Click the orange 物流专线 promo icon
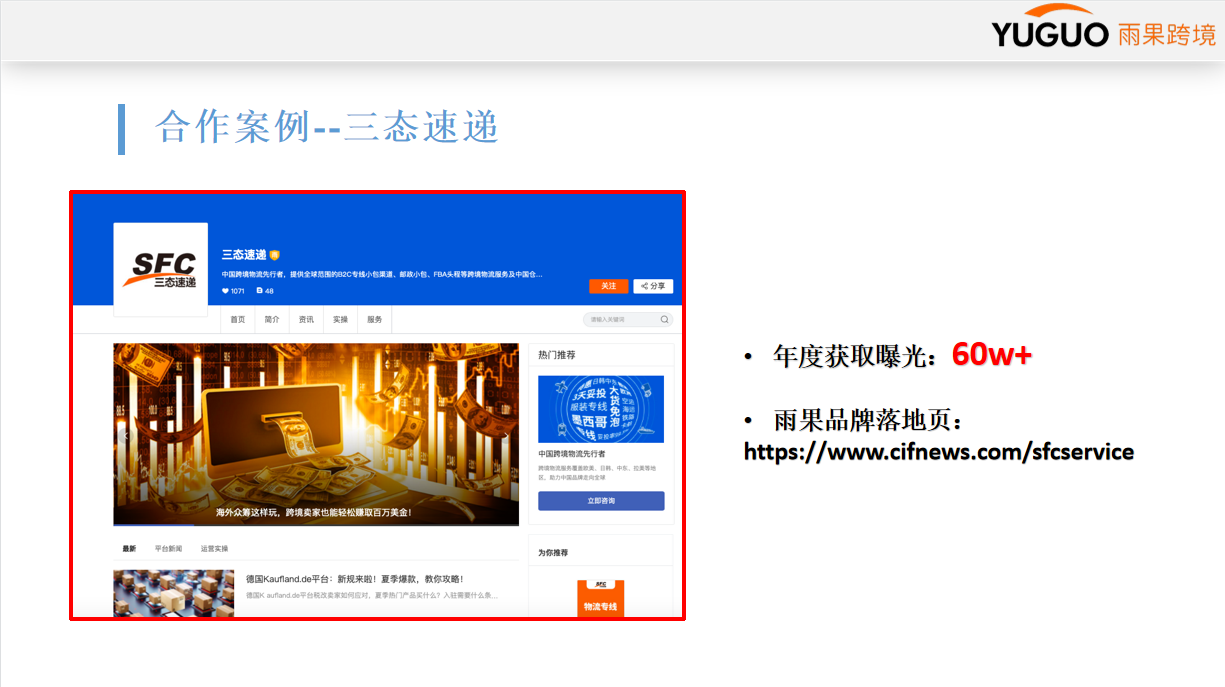1225x687 pixels. pyautogui.click(x=599, y=597)
